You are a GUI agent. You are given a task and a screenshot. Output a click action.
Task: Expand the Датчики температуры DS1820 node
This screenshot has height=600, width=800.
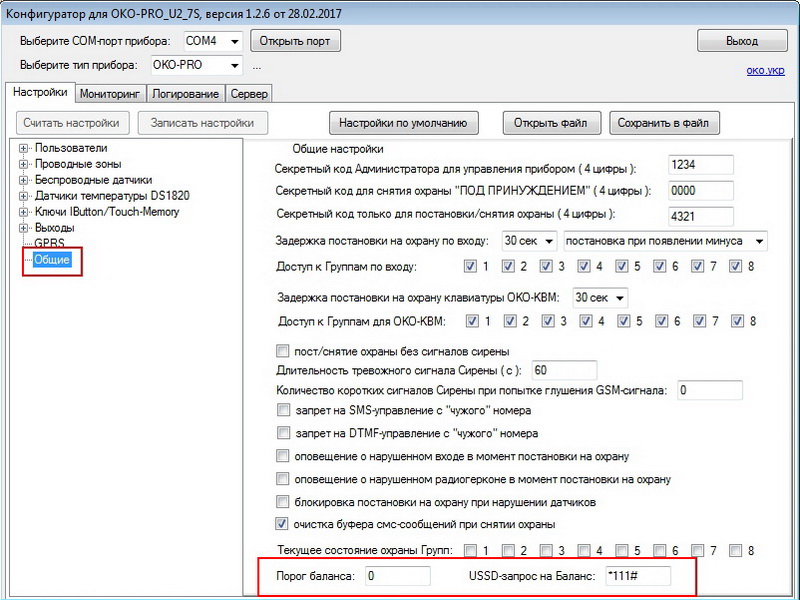(x=23, y=196)
